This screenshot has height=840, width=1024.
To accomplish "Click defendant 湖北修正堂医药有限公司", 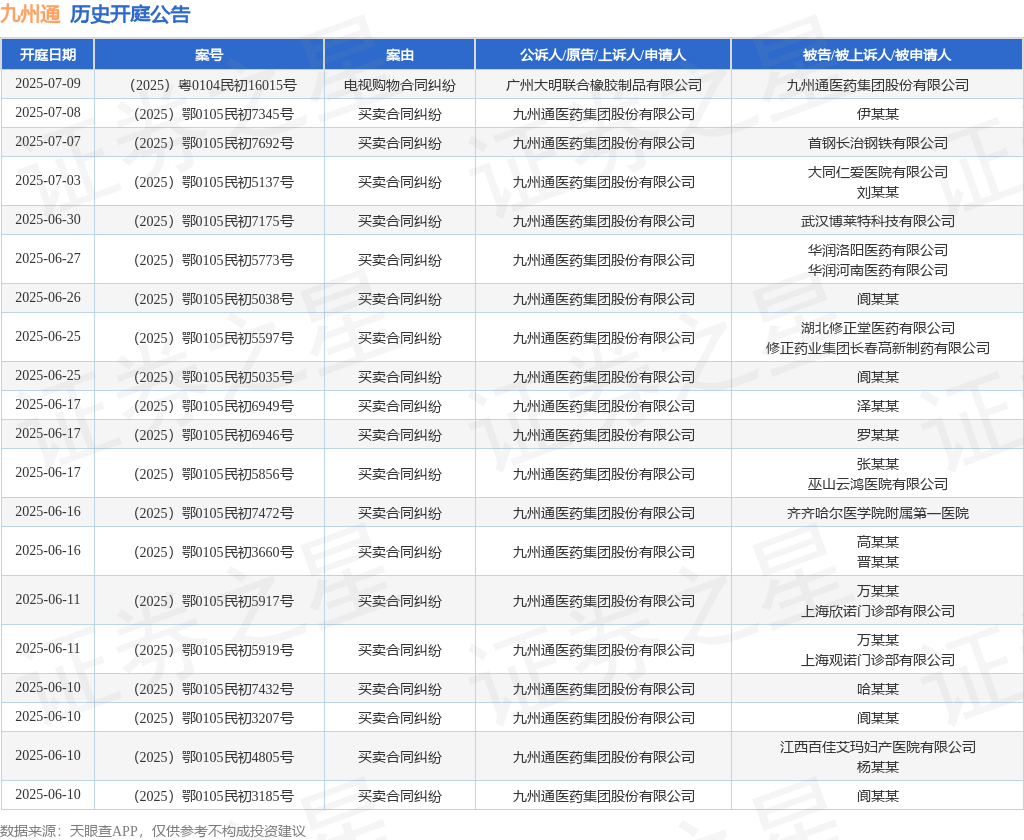I will [x=878, y=328].
